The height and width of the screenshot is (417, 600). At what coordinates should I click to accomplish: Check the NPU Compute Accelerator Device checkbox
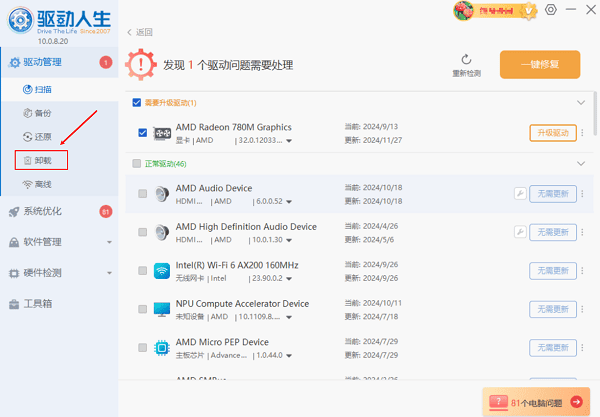tap(142, 309)
